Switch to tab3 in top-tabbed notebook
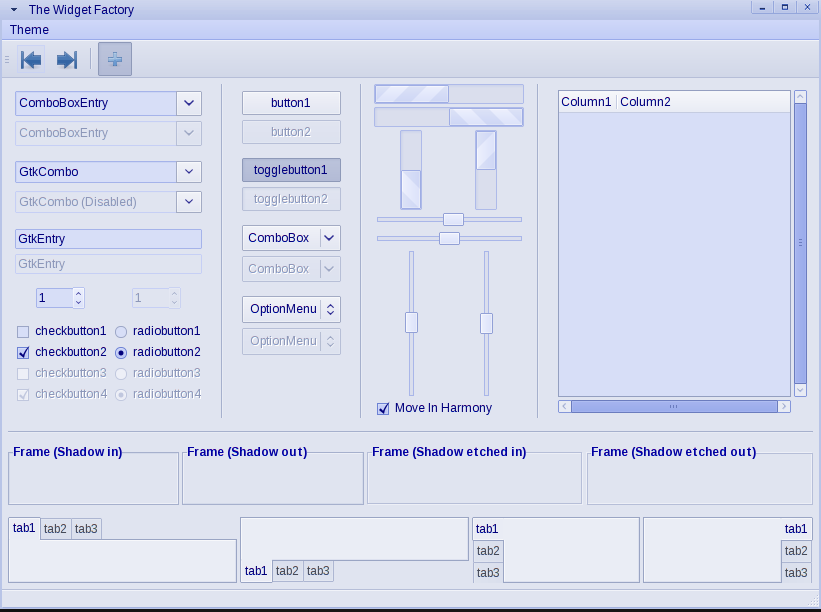 click(x=86, y=529)
